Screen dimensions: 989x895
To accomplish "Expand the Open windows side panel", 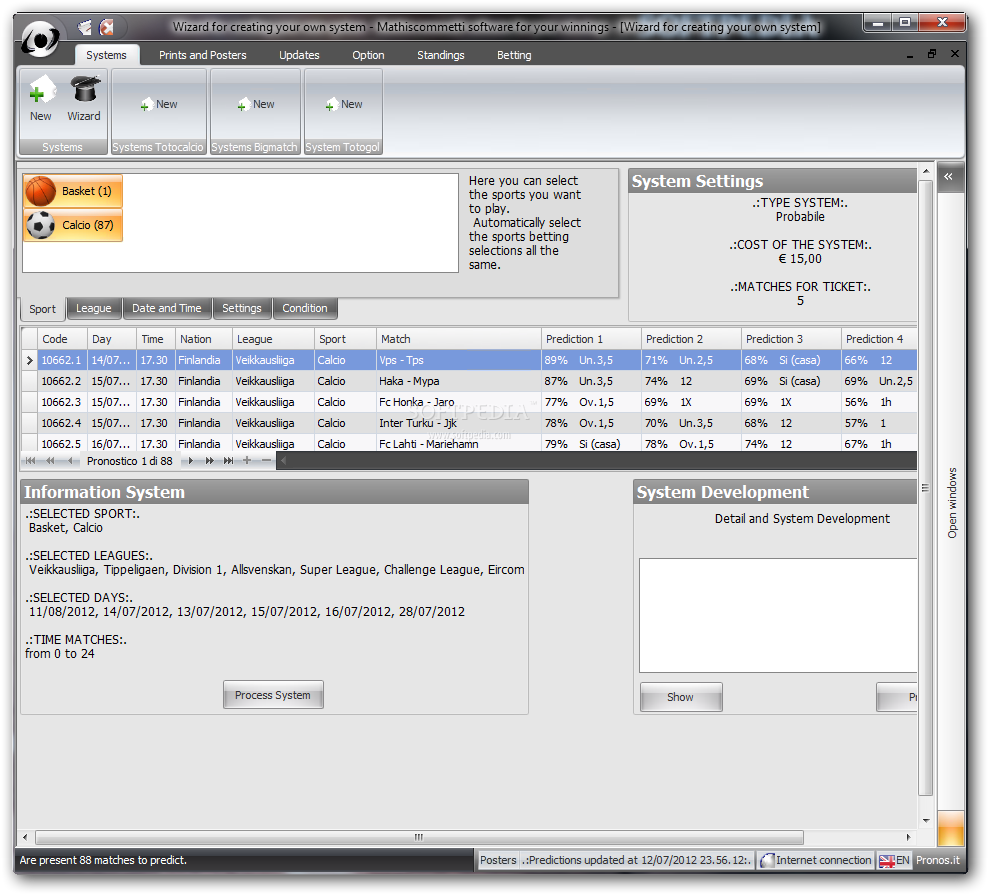I will (949, 177).
